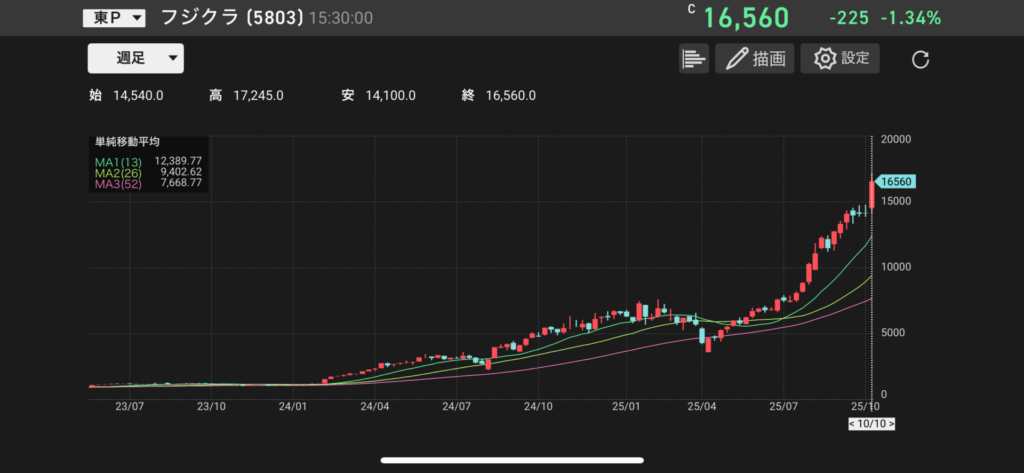
Task: Tap the -1.34% percent change value
Action: tap(911, 18)
